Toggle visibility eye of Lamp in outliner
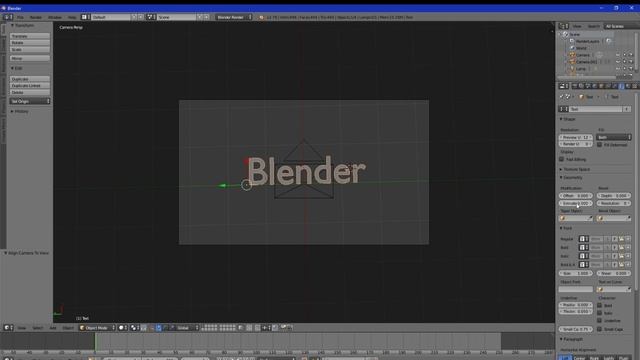The height and width of the screenshot is (360, 640). pyautogui.click(x=618, y=69)
